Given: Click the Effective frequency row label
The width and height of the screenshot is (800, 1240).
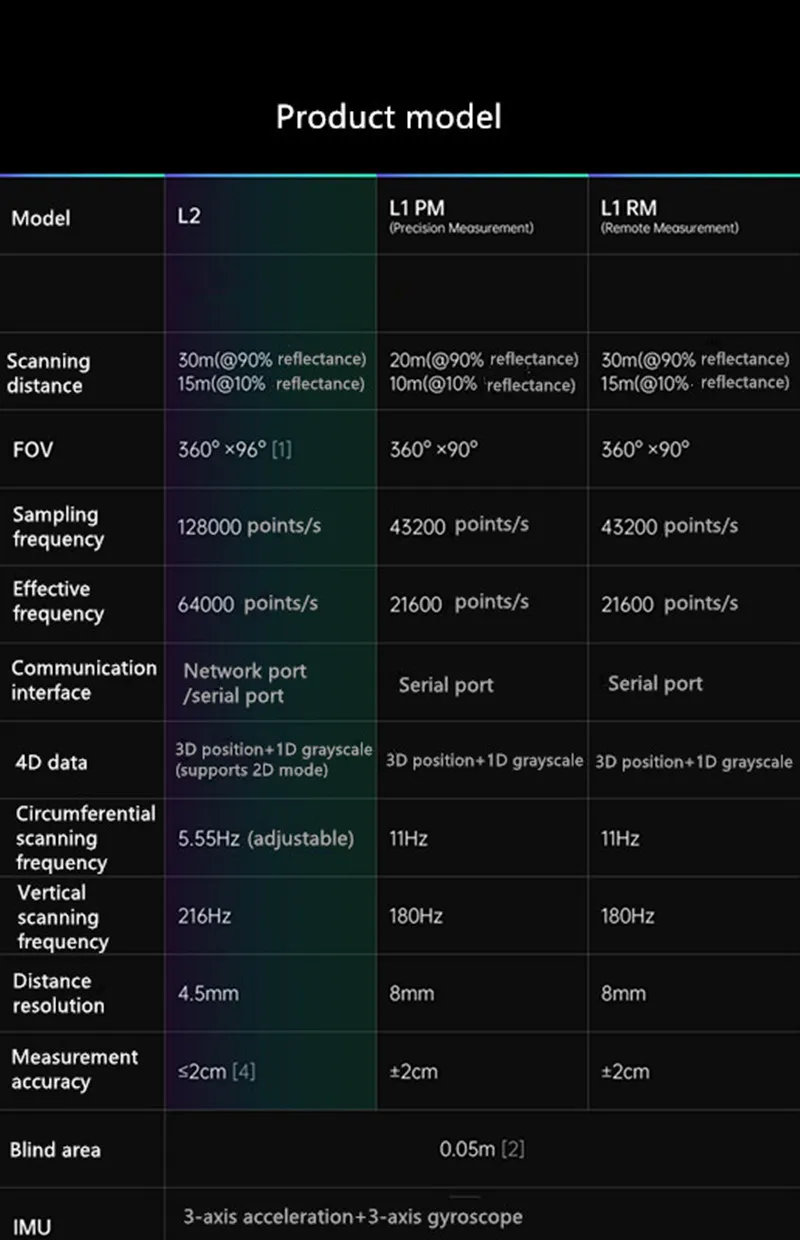Looking at the screenshot, I should [x=58, y=601].
